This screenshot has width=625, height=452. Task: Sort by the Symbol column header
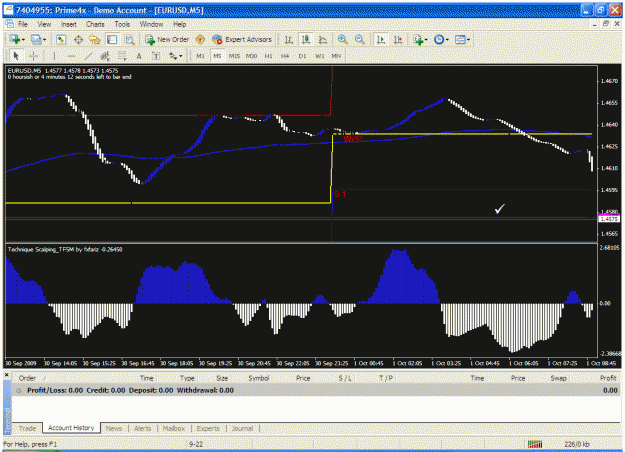pyautogui.click(x=259, y=378)
